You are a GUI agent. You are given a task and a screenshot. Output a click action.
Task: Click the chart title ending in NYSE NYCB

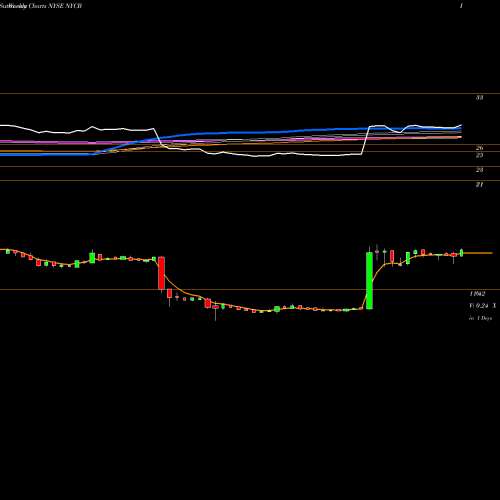click(41, 6)
